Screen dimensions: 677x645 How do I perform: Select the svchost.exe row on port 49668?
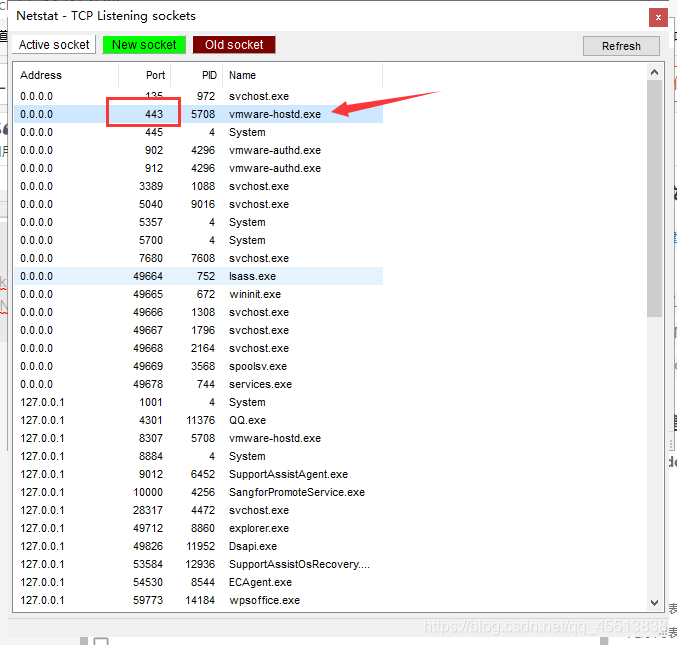[x=199, y=348]
